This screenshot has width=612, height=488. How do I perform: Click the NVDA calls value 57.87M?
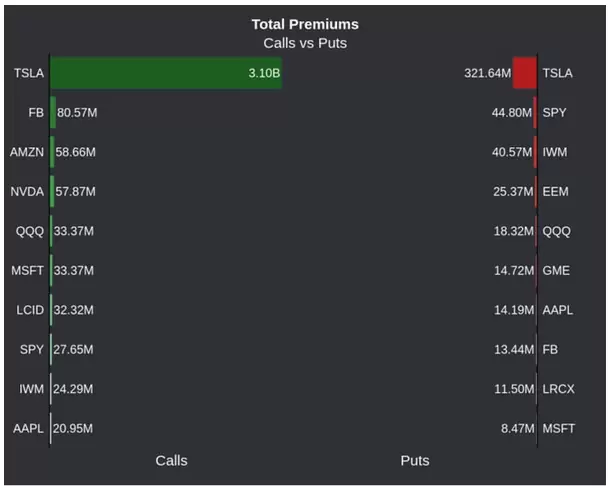(x=75, y=192)
